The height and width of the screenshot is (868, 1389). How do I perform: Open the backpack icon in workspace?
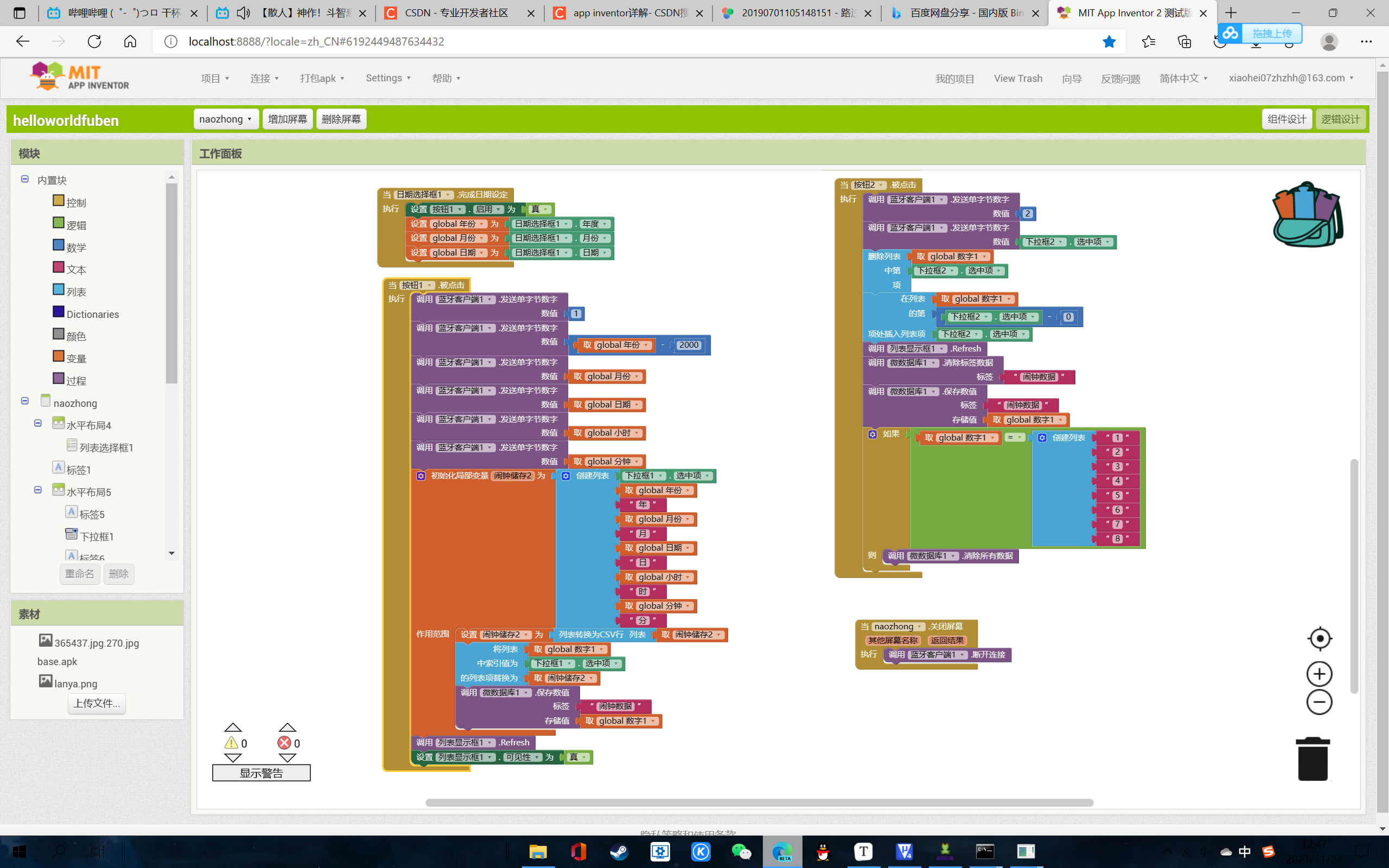click(1308, 215)
